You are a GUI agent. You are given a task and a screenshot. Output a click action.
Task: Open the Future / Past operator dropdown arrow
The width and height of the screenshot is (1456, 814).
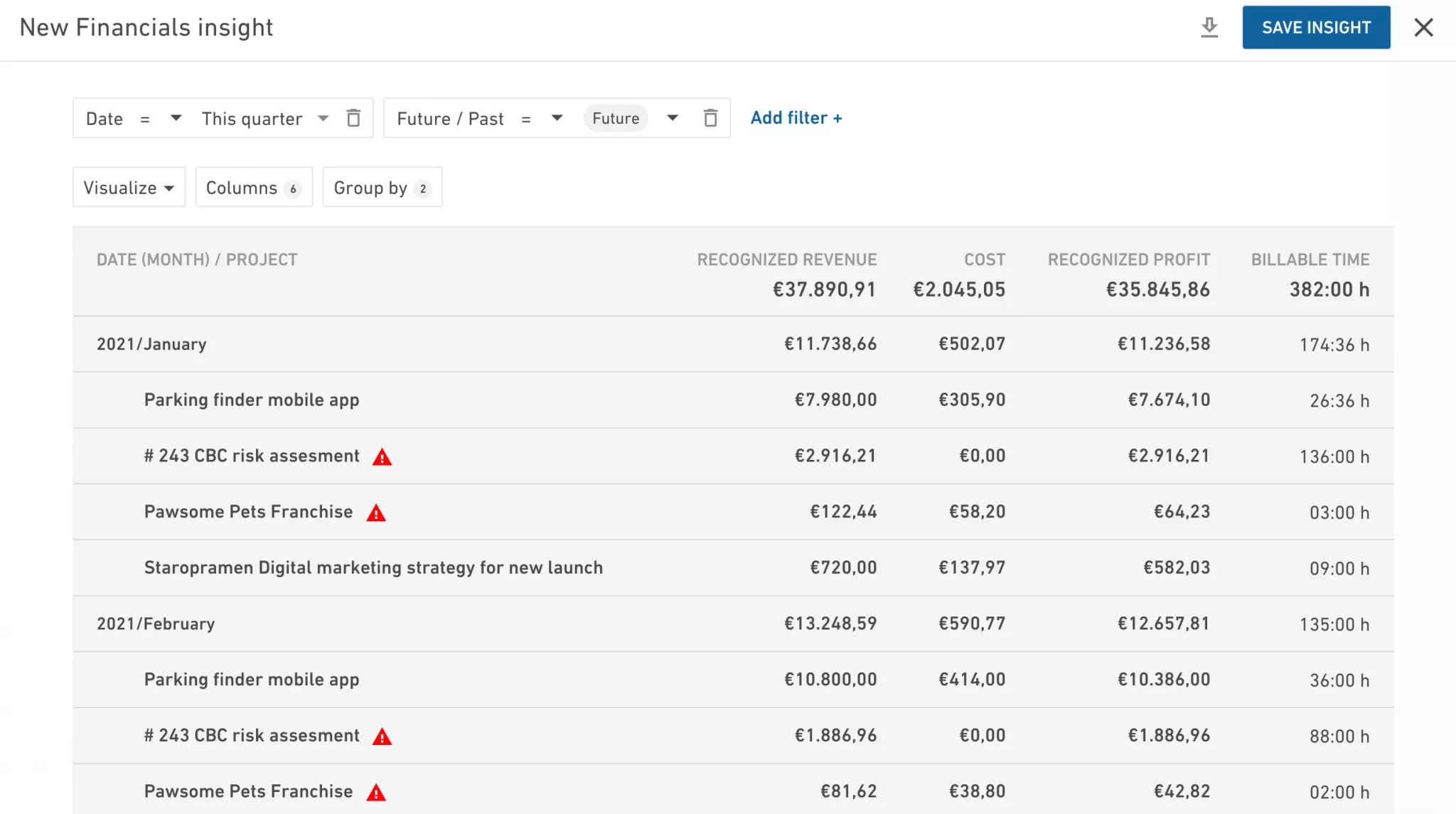(x=557, y=118)
